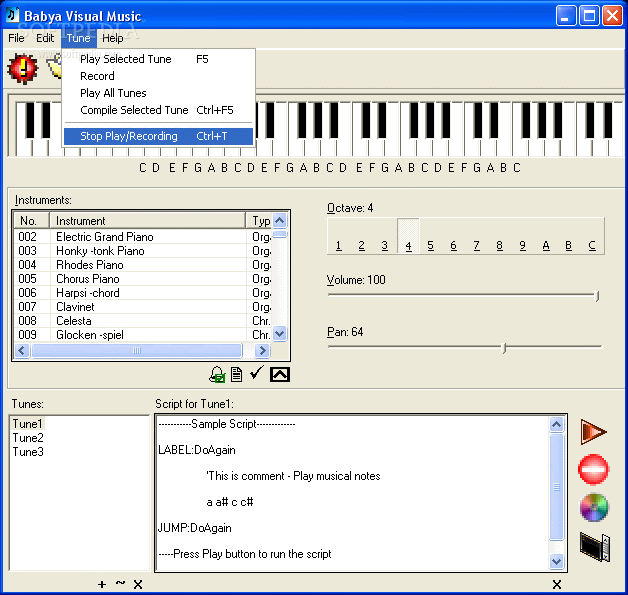The height and width of the screenshot is (595, 628).
Task: Choose Compile Selected Tune
Action: (x=158, y=110)
